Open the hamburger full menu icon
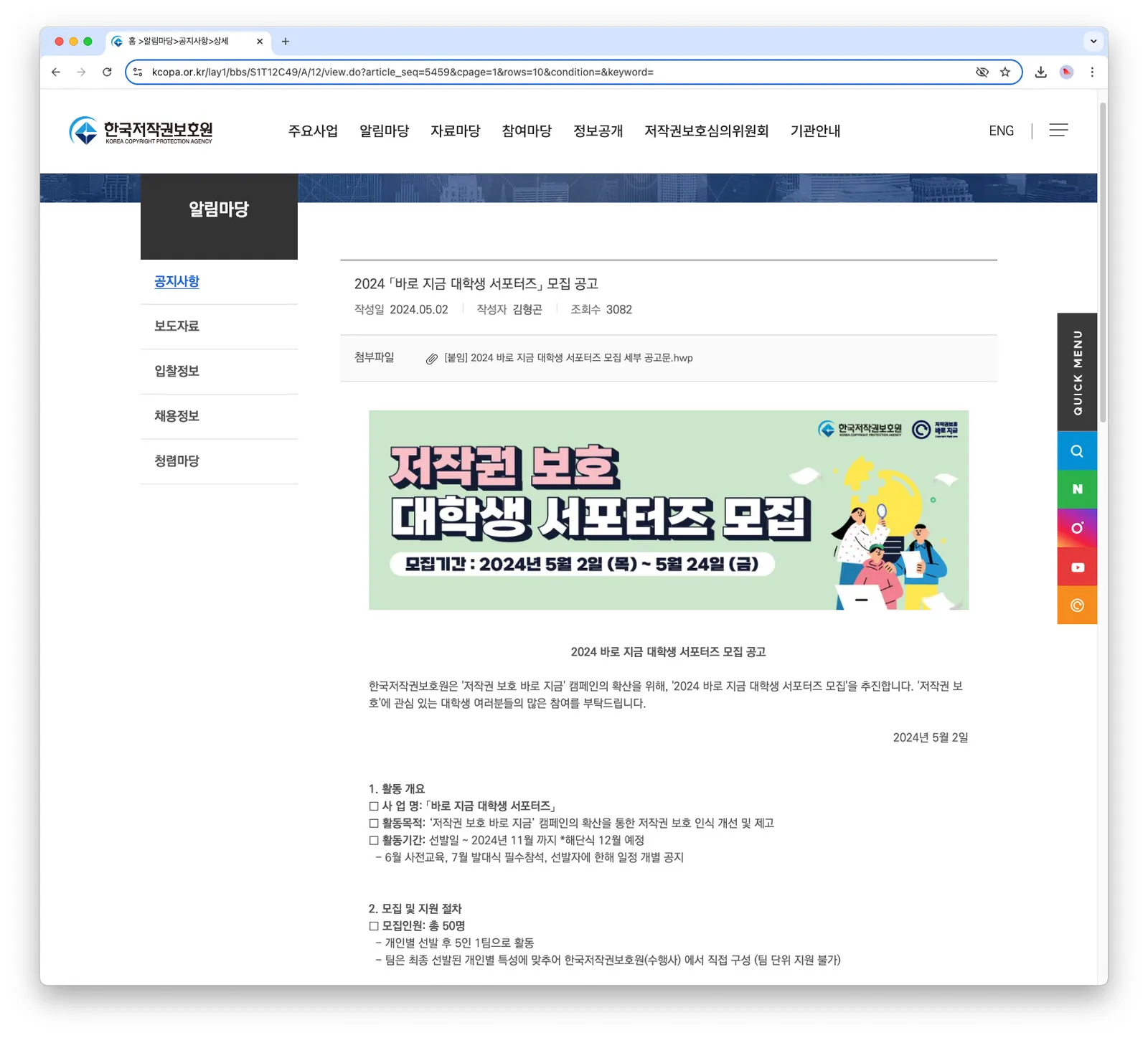The image size is (1148, 1038). pos(1058,130)
